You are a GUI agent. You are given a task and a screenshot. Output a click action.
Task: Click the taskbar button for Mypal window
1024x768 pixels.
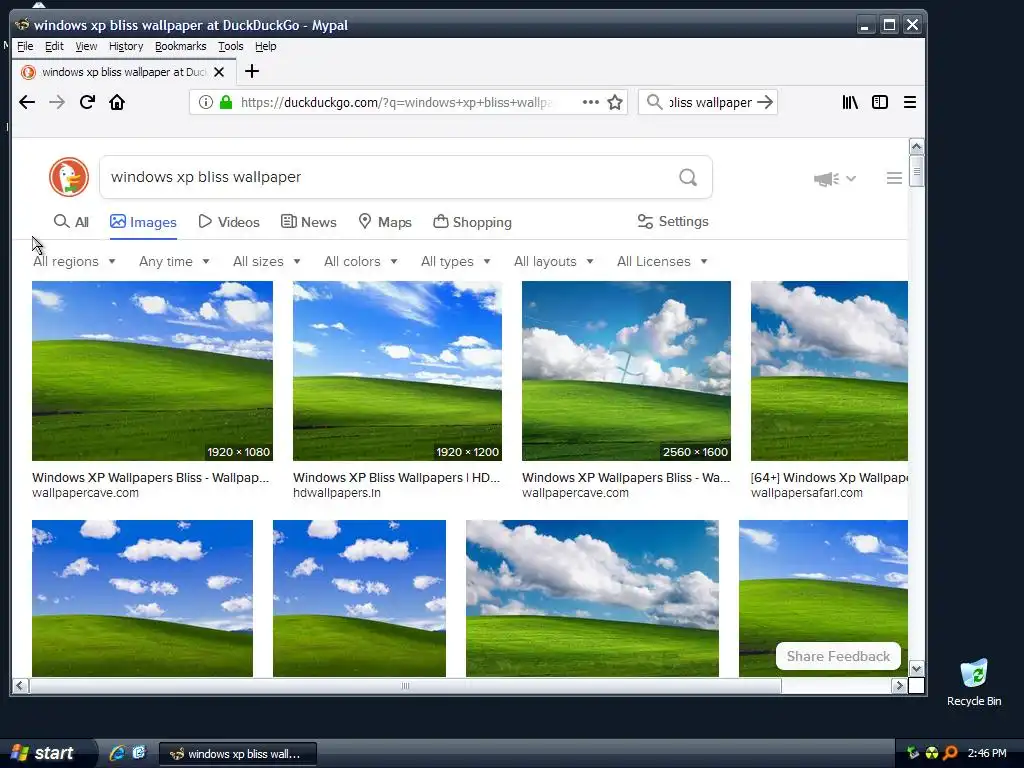click(238, 754)
